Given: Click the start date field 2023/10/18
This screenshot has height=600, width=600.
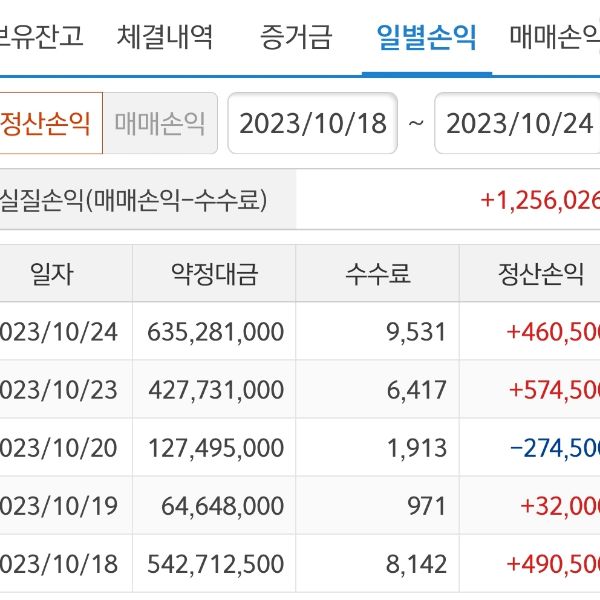Looking at the screenshot, I should pyautogui.click(x=312, y=123).
